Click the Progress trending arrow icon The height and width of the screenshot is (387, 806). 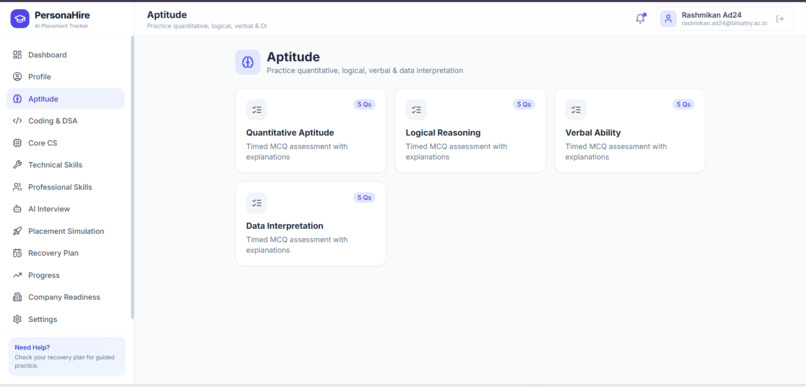[x=17, y=275]
